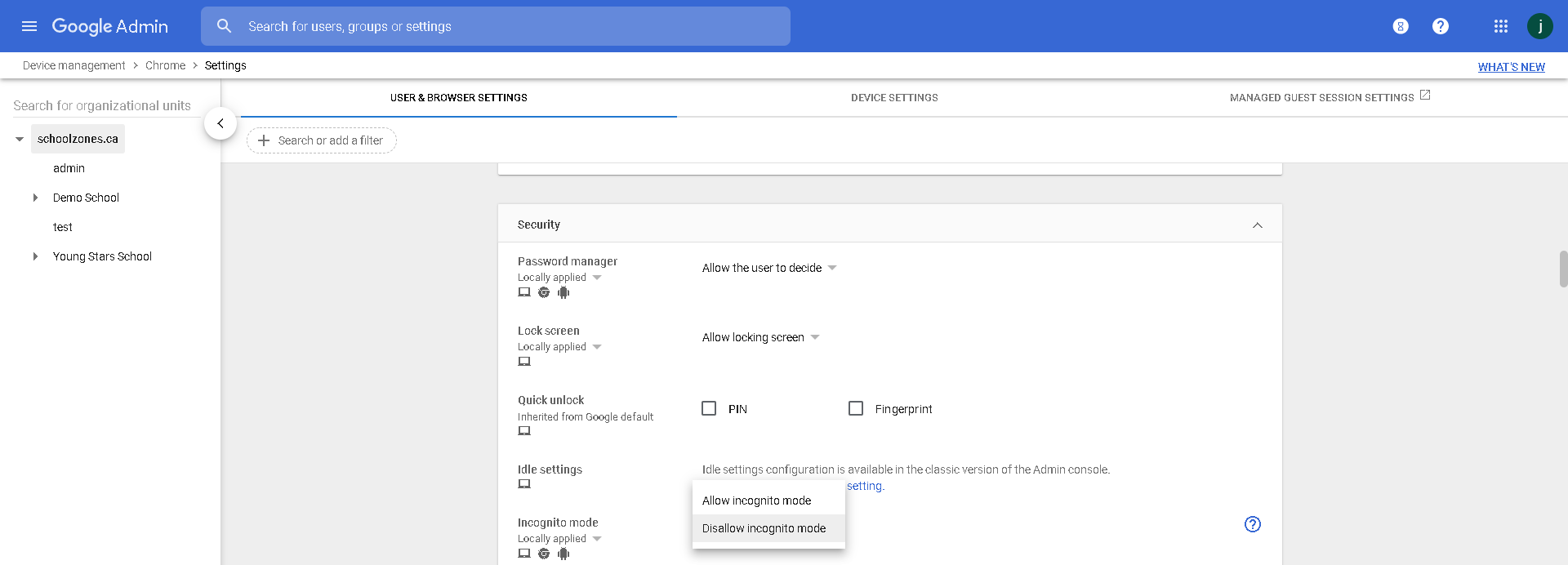Click the What's New link
Image resolution: width=1568 pixels, height=565 pixels.
point(1511,67)
